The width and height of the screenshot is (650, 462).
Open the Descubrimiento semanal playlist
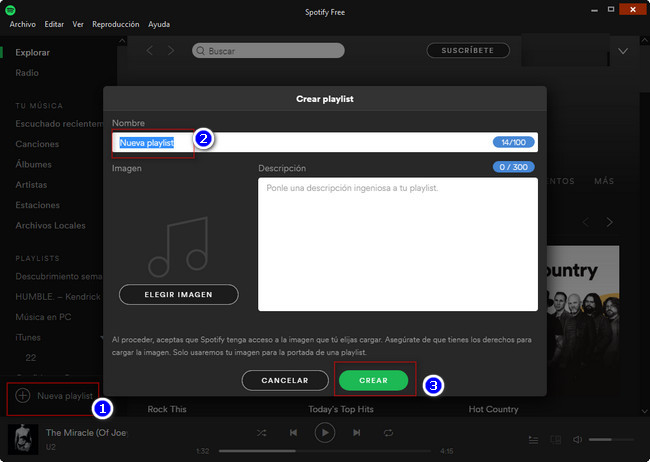[58, 277]
